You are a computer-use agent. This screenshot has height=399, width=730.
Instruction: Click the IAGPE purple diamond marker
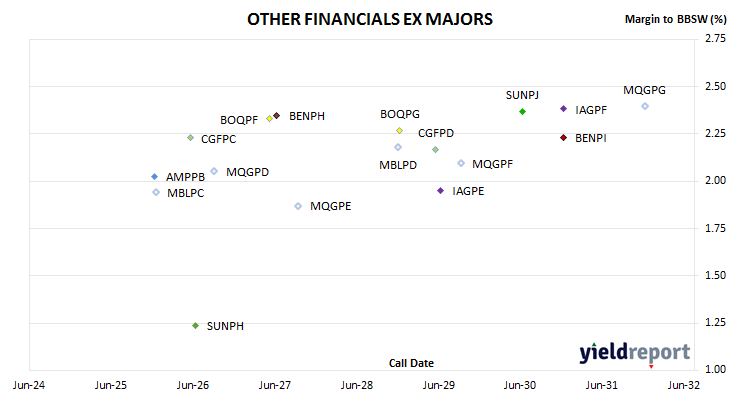click(440, 190)
